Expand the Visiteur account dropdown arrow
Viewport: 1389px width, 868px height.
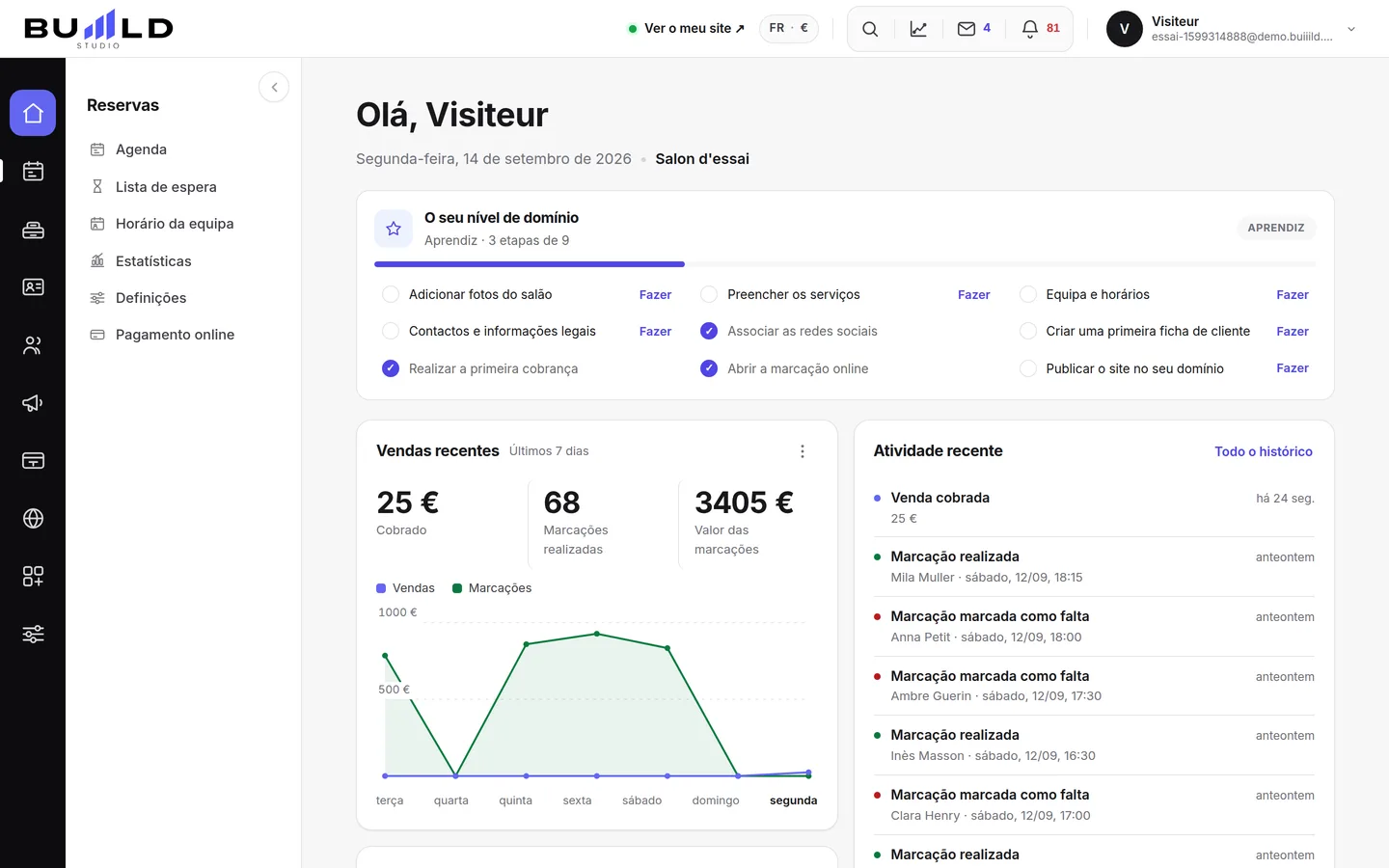(x=1351, y=29)
